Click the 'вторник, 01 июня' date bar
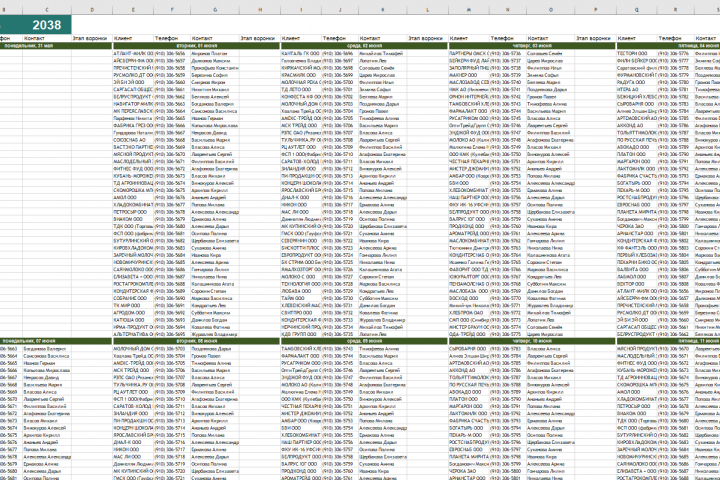This screenshot has height=480, width=720. pos(197,46)
